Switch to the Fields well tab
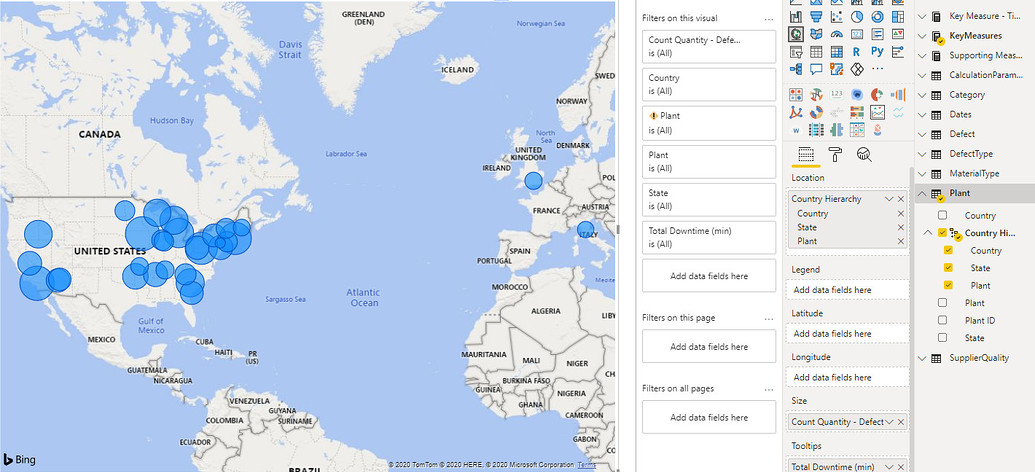This screenshot has width=1035, height=472. tap(805, 154)
